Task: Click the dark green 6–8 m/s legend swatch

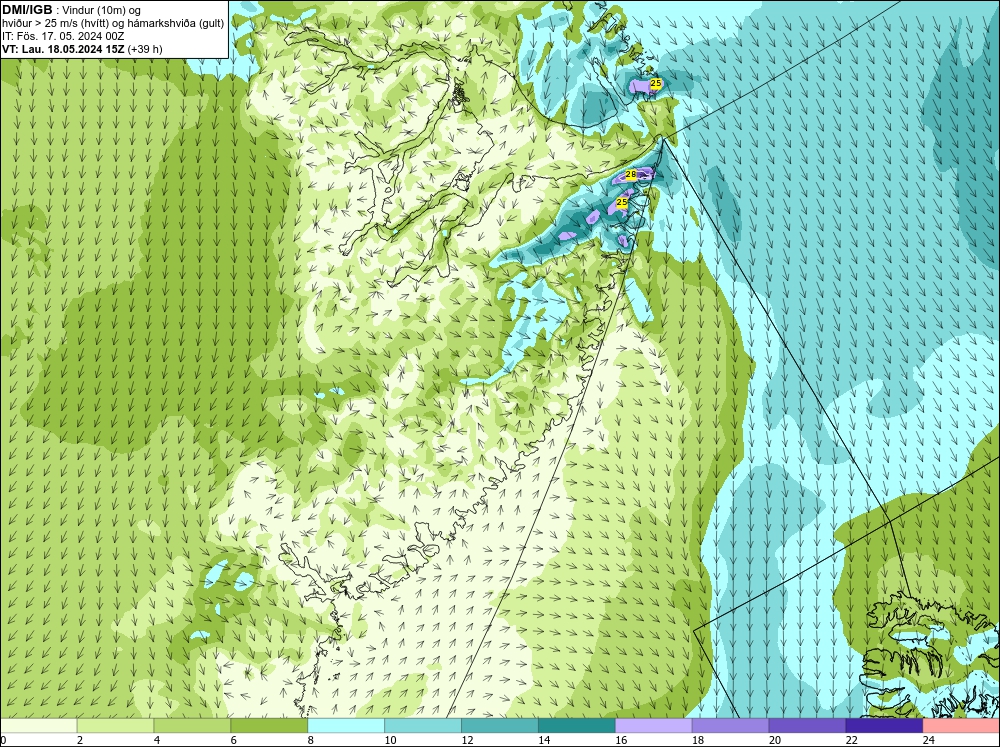Action: [269, 725]
